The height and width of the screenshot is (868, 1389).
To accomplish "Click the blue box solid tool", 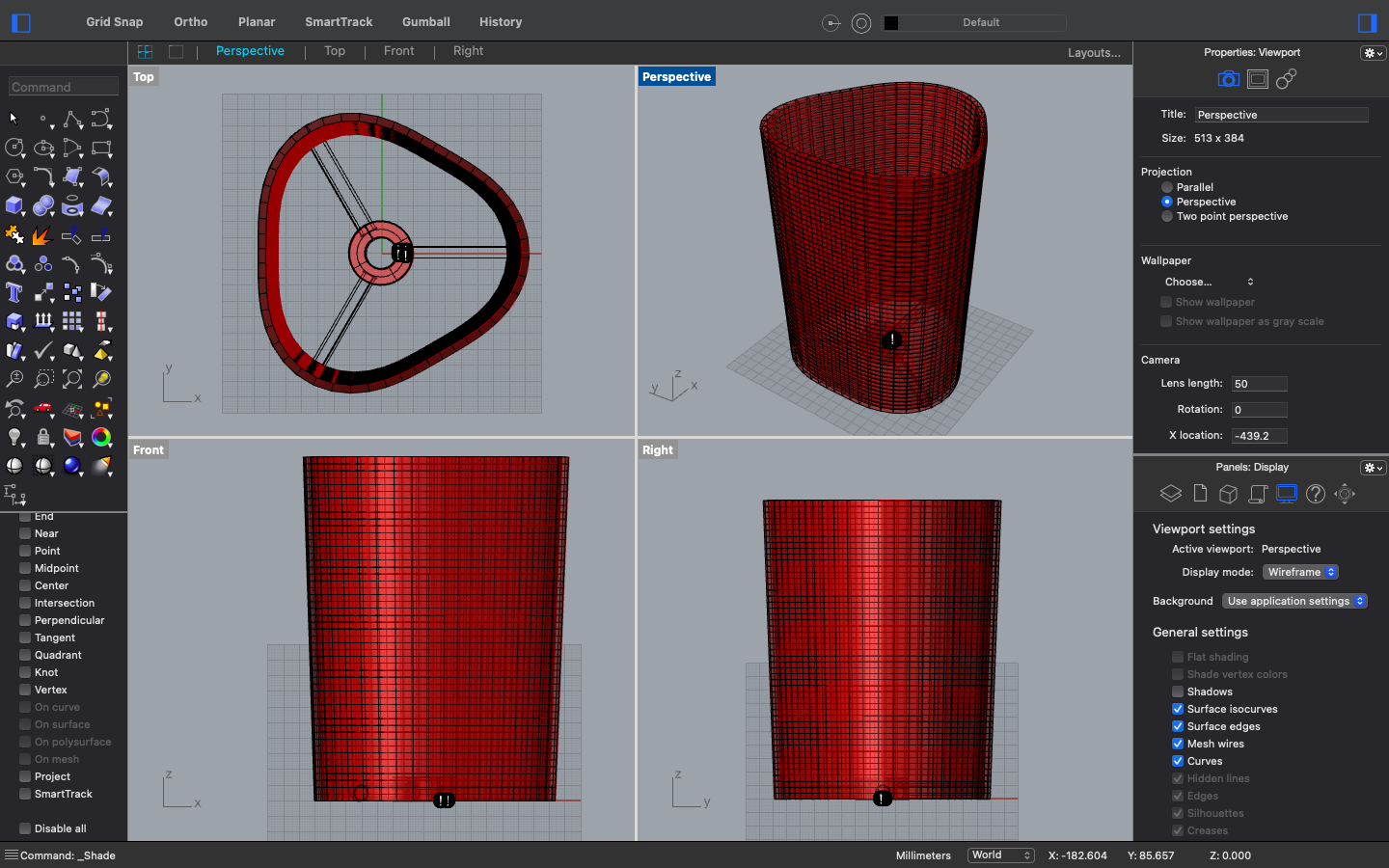I will tap(14, 205).
